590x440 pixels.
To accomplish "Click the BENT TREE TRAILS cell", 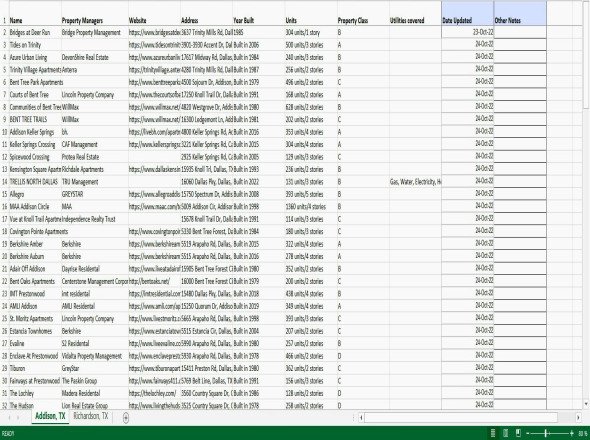I will click(x=35, y=119).
